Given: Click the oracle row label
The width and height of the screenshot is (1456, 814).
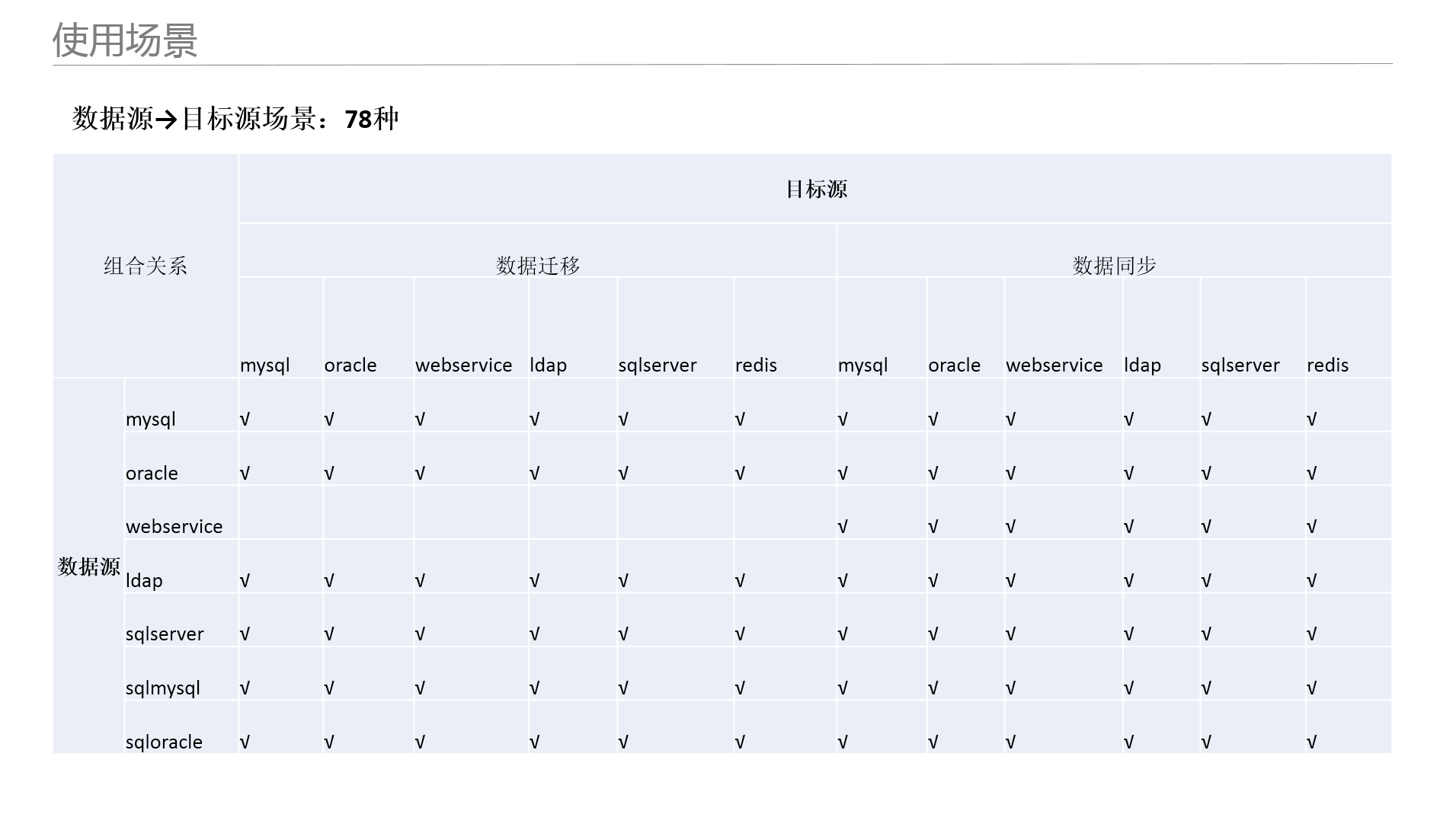Looking at the screenshot, I should point(152,474).
